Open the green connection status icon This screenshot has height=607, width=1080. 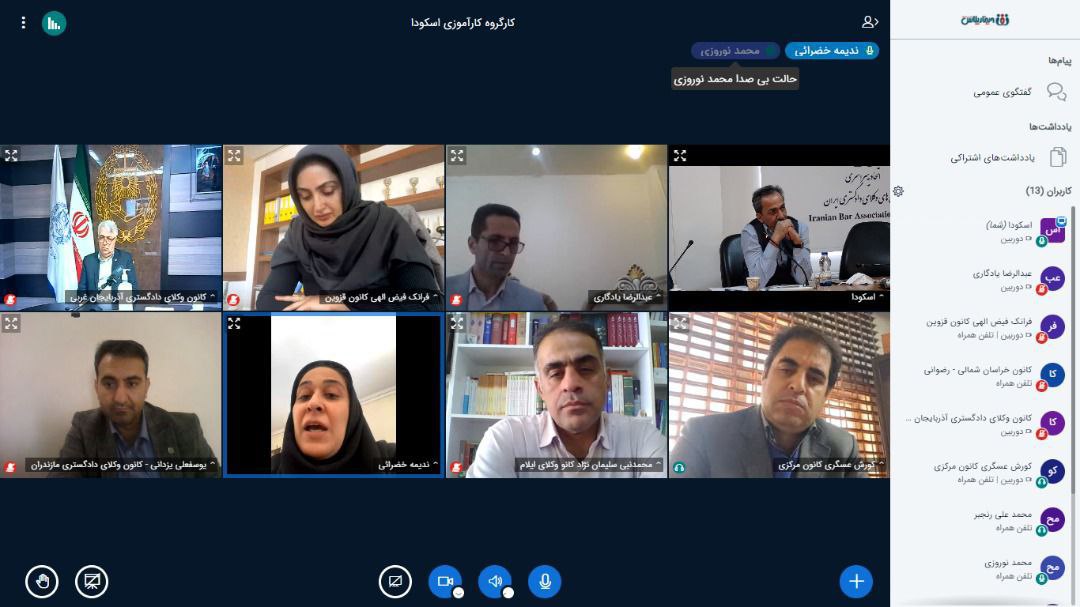point(54,23)
